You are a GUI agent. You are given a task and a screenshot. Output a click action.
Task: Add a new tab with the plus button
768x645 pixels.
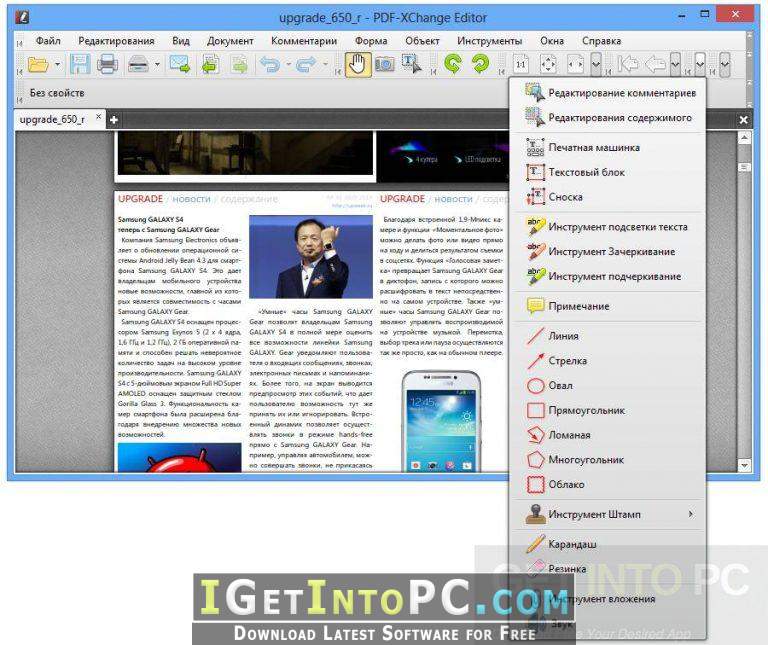click(x=114, y=119)
